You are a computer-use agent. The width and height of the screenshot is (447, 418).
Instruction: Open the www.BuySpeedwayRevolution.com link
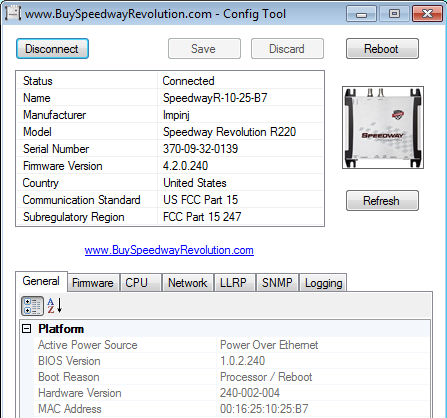click(169, 250)
